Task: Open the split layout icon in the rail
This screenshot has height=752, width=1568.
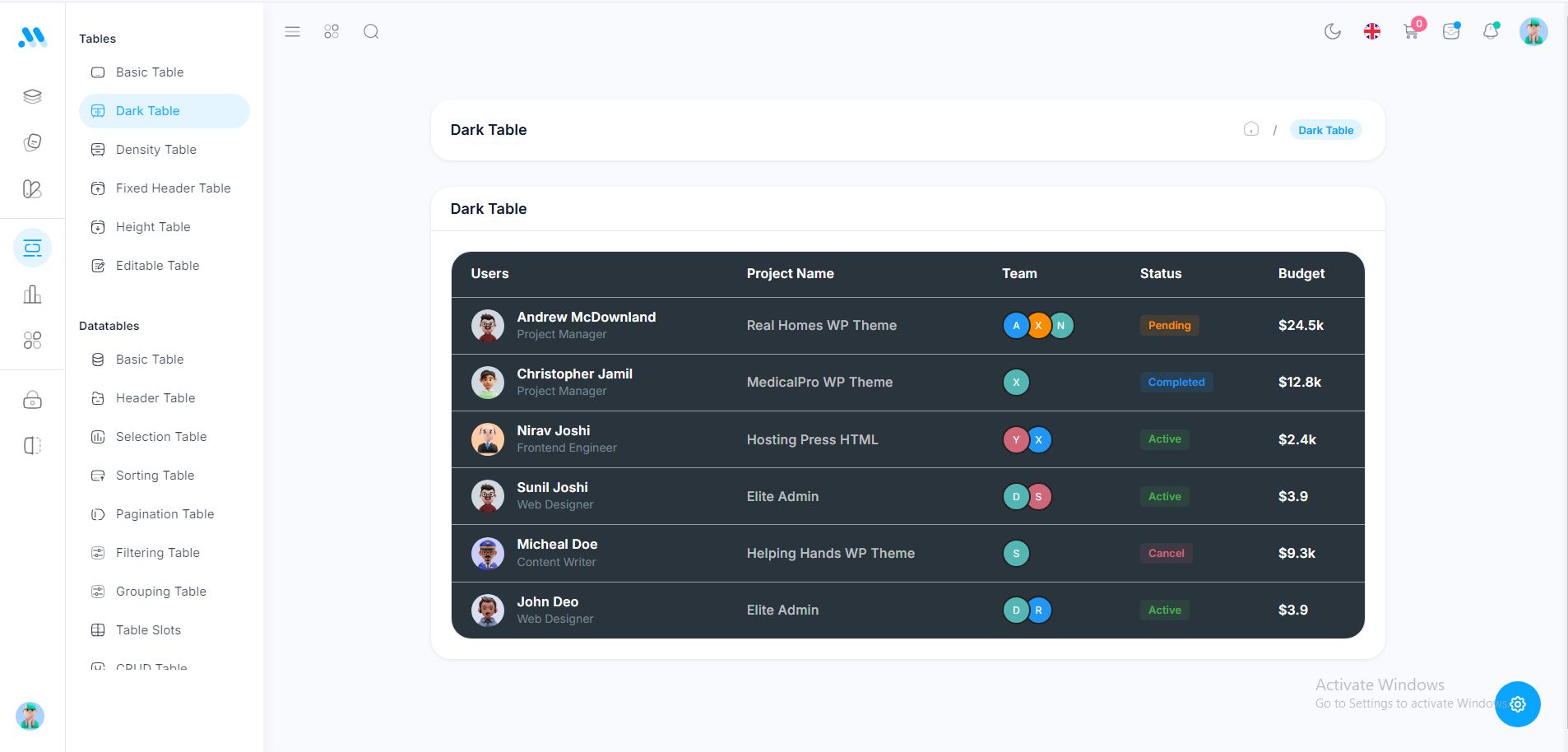Action: [x=32, y=446]
